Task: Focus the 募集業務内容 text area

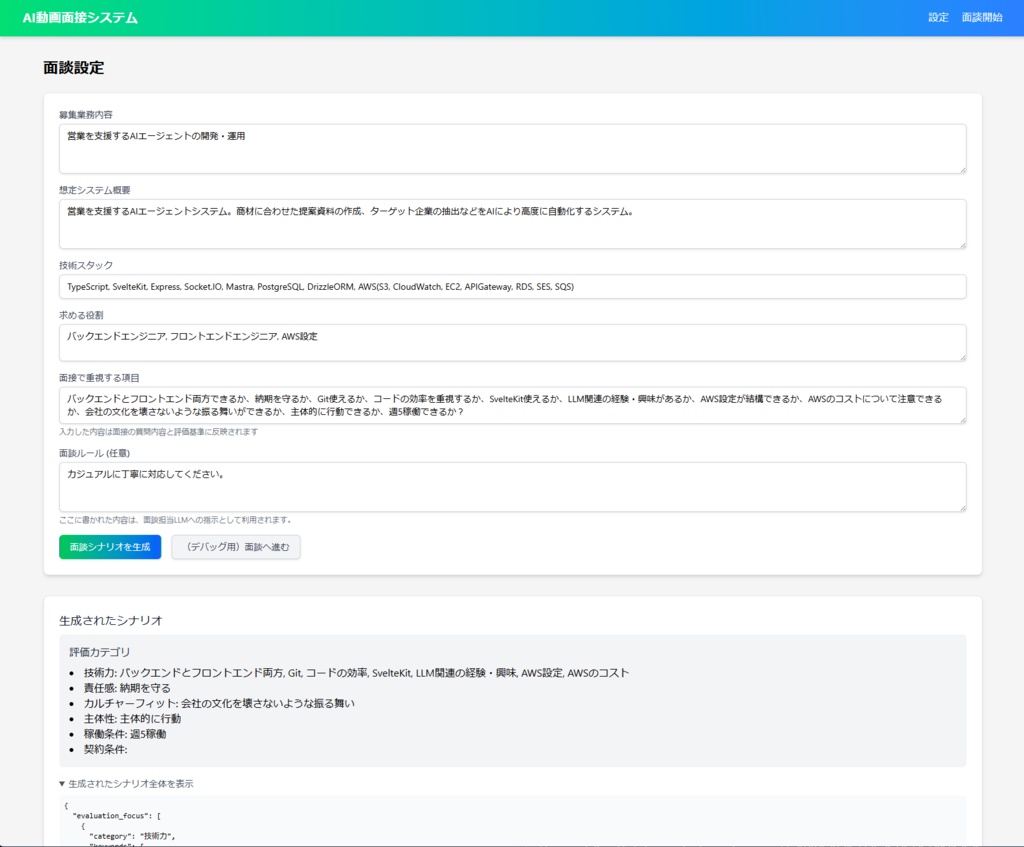Action: (x=512, y=149)
